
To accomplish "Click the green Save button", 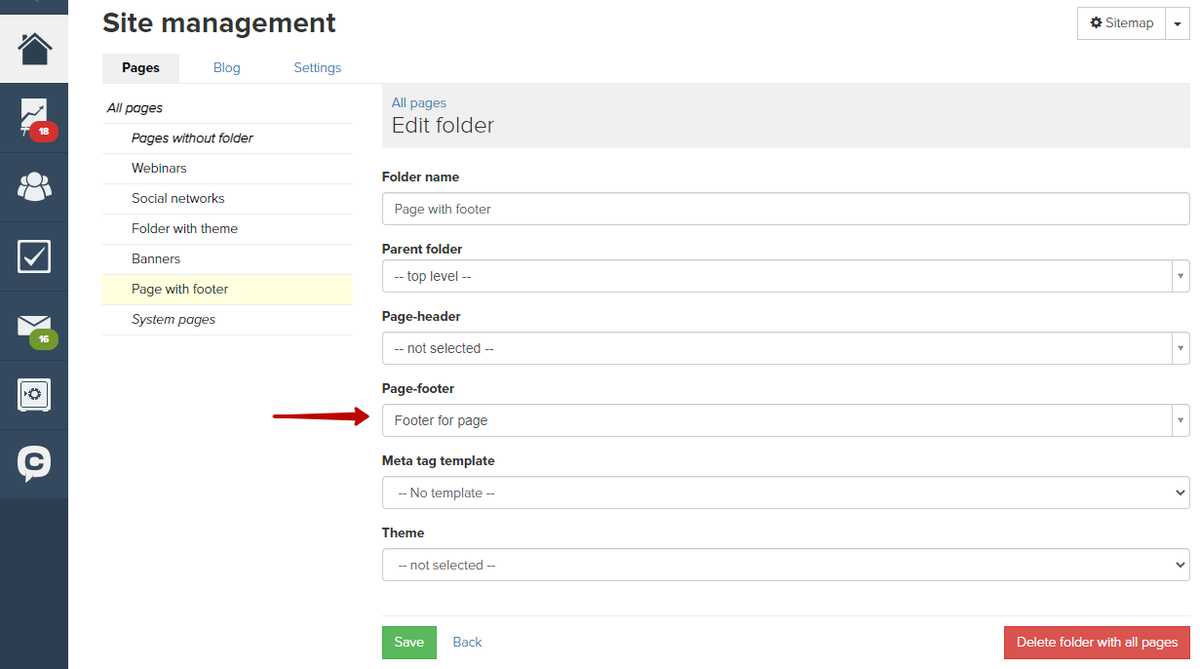I will [x=409, y=642].
